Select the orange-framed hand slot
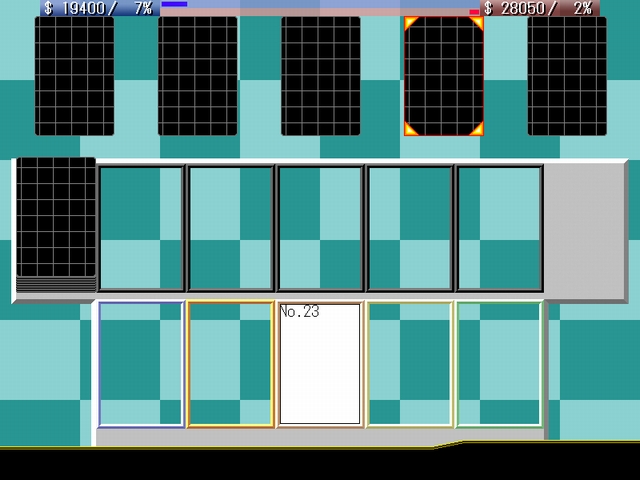The height and width of the screenshot is (480, 640). (x=231, y=364)
